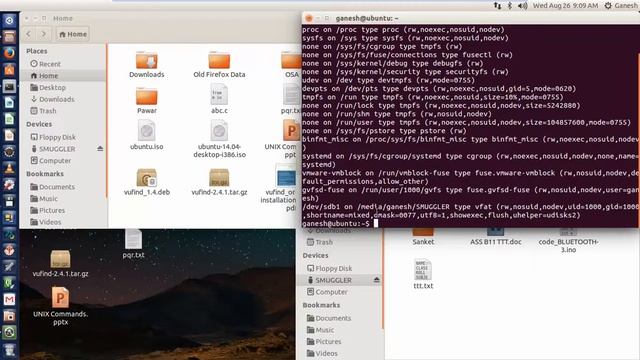Launch VLC media player from dock
This screenshot has height=360, width=640.
[9, 168]
